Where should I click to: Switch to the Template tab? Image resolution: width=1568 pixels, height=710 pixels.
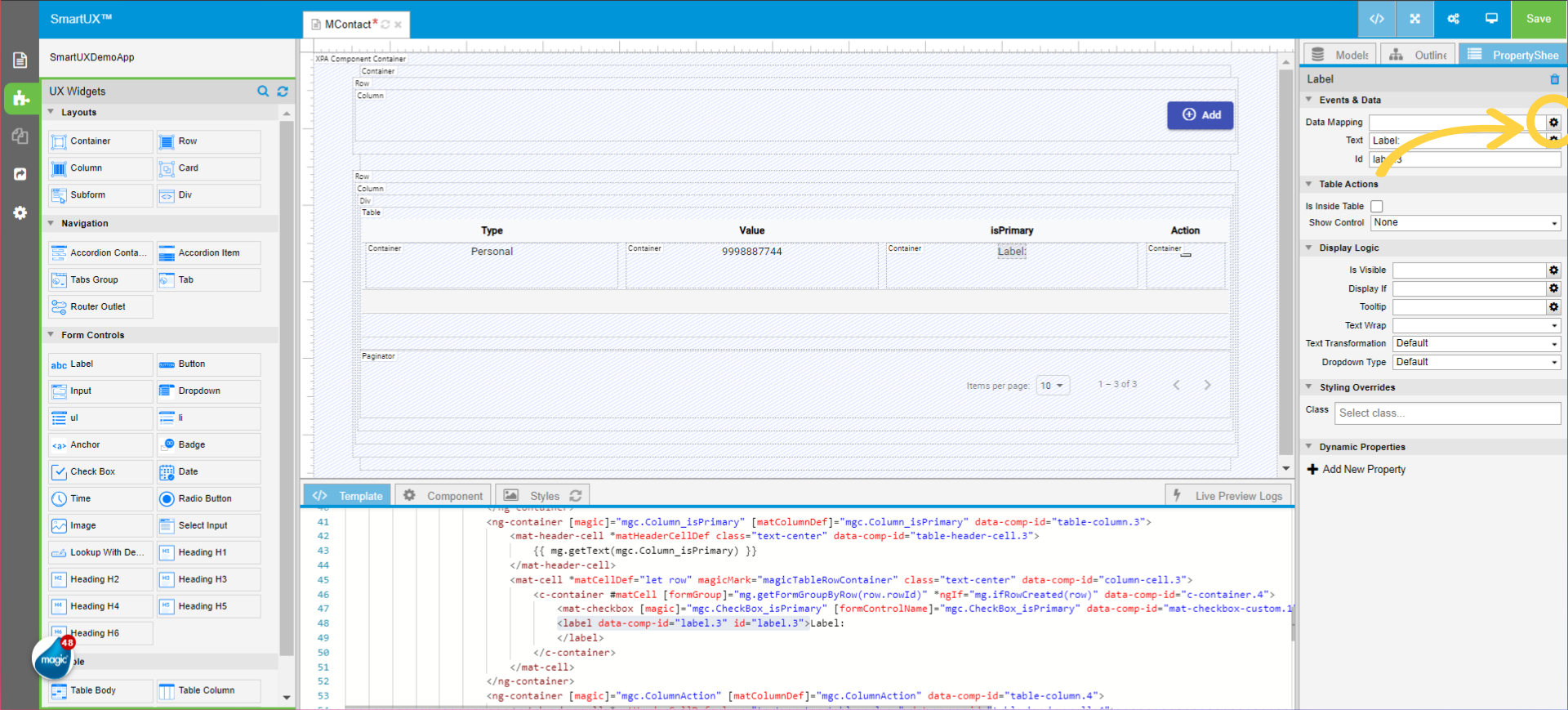(x=348, y=495)
